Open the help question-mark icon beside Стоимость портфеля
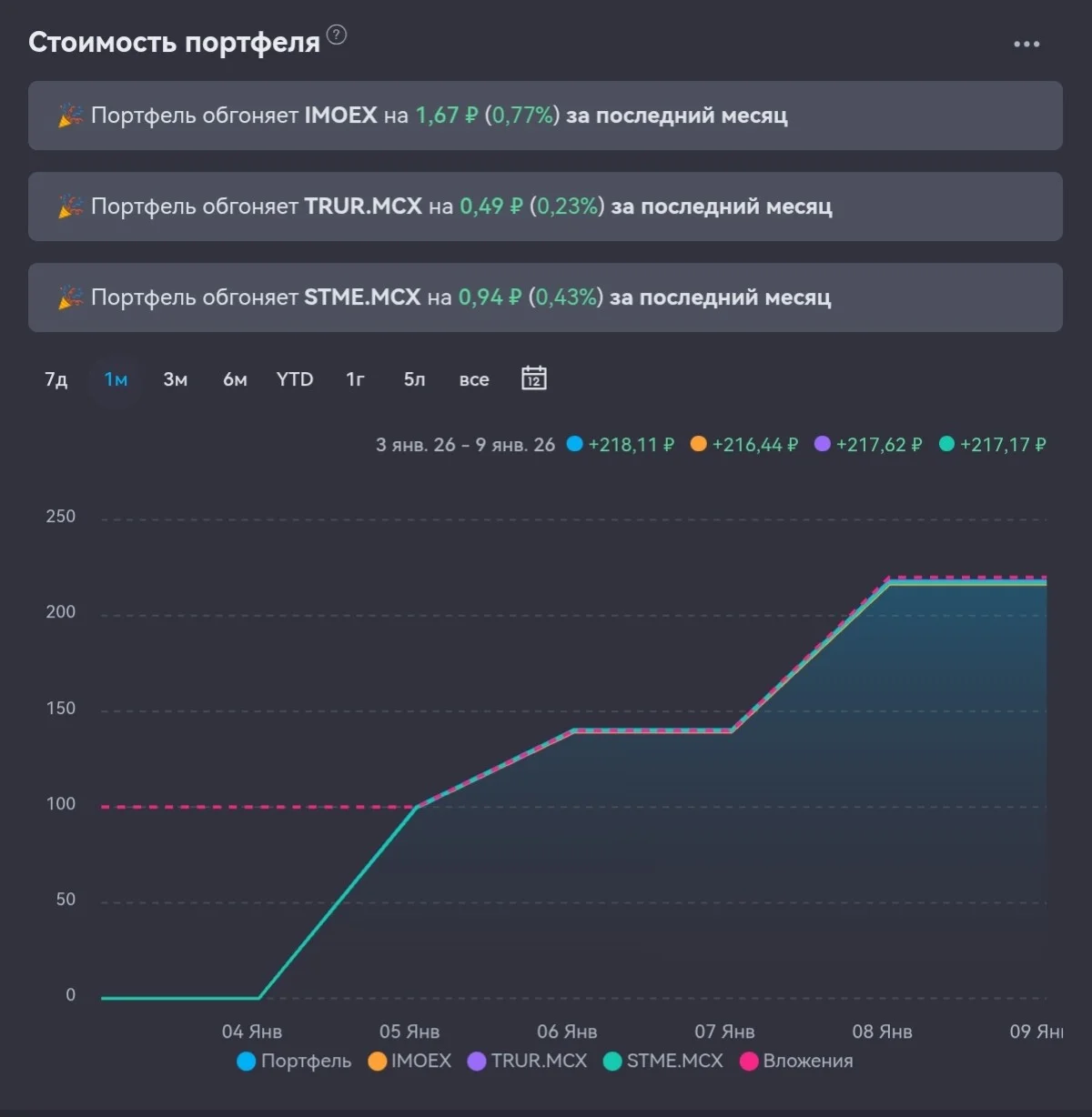Screen dimensions: 1092x1117 tap(337, 35)
